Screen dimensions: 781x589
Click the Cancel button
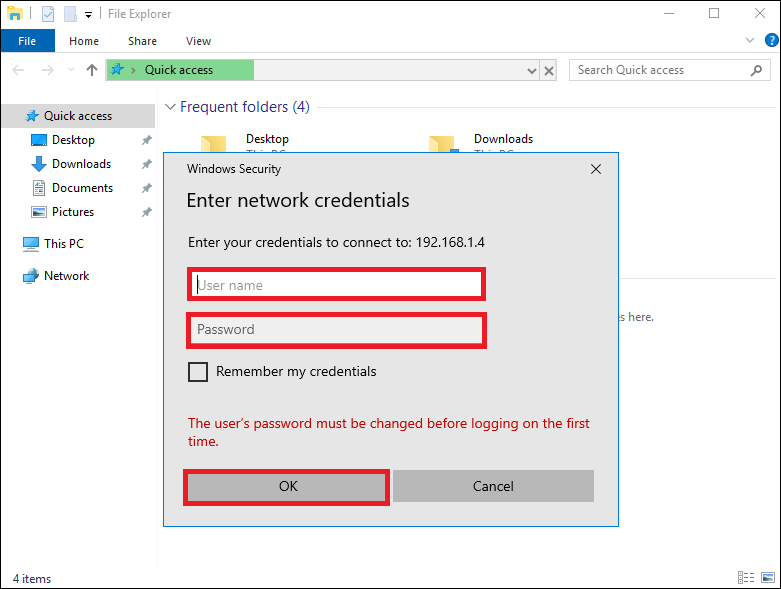(493, 486)
